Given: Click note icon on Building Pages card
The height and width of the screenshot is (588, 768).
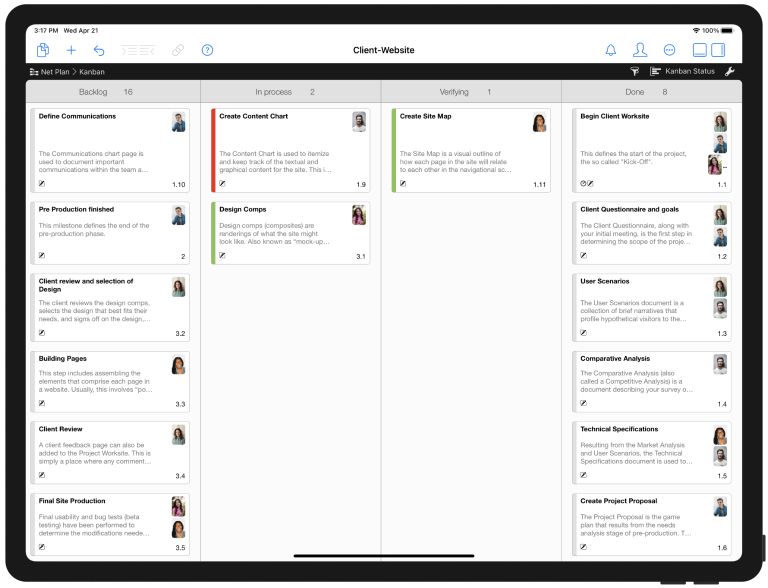Looking at the screenshot, I should [x=42, y=403].
